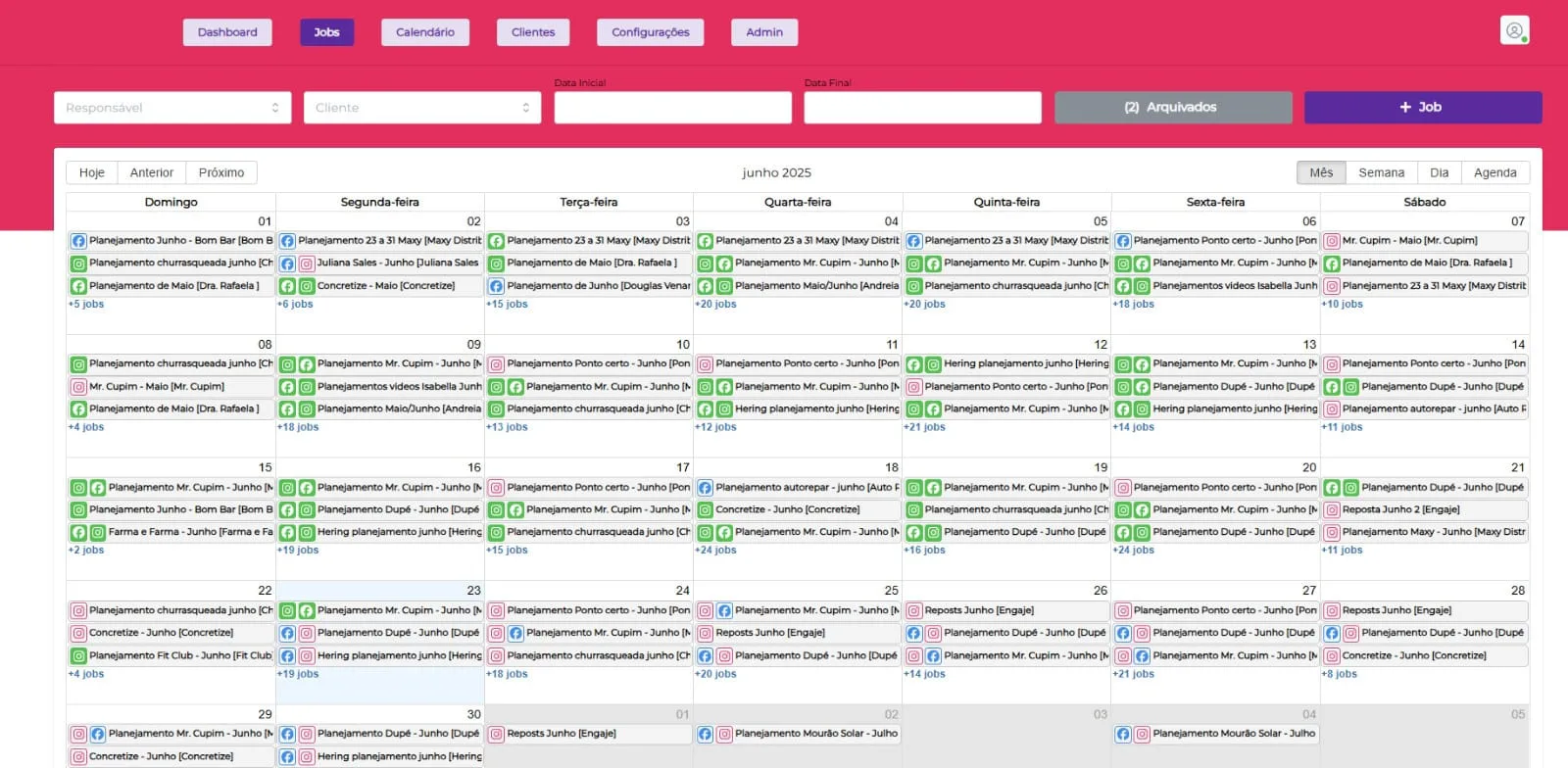Click Facebook icon on Planejamento de Junho Douglas
The height and width of the screenshot is (768, 1568).
pos(497,286)
